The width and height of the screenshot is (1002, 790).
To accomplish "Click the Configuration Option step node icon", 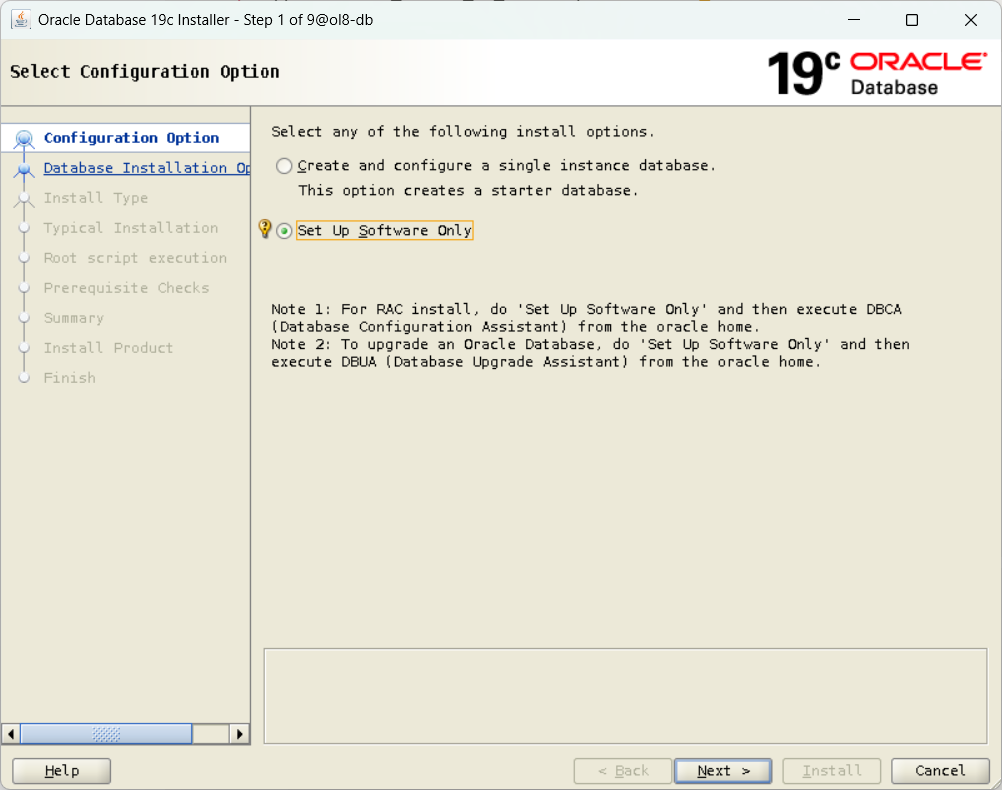I will coord(24,138).
